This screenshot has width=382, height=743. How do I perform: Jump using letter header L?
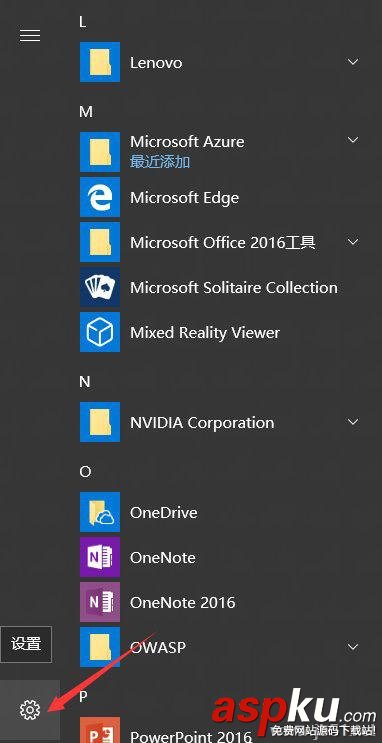click(83, 22)
